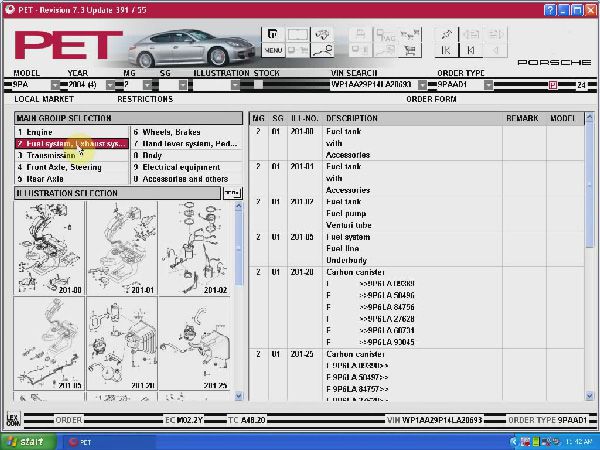Open illustration thumbnail 201-25
Image resolution: width=600 pixels, height=450 pixels.
tap(194, 344)
